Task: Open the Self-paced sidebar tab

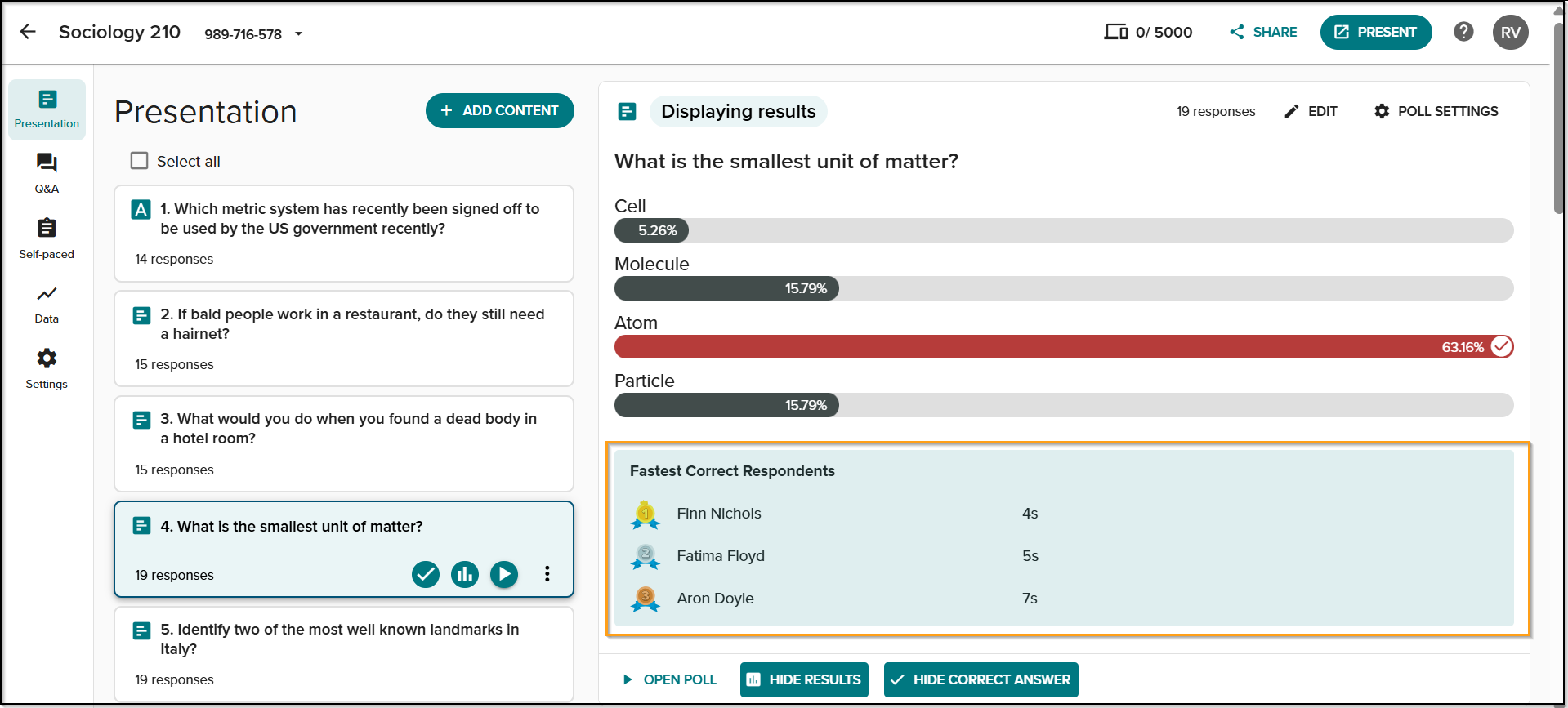Action: tap(47, 238)
